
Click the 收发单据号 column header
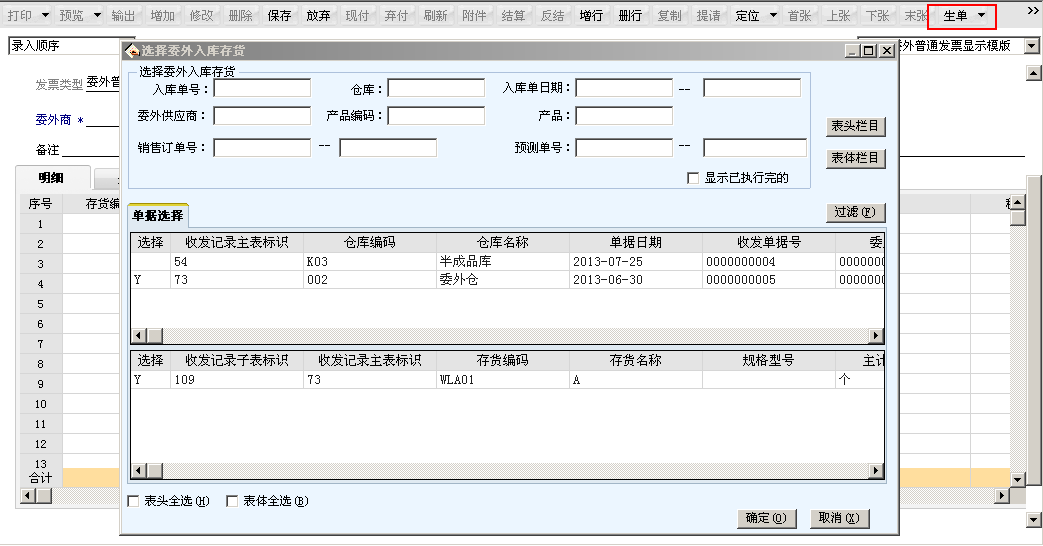[x=768, y=243]
